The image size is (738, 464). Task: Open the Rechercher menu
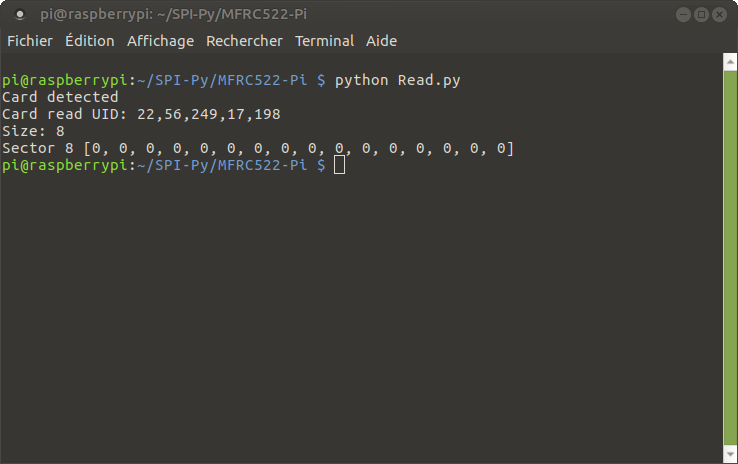coord(244,41)
